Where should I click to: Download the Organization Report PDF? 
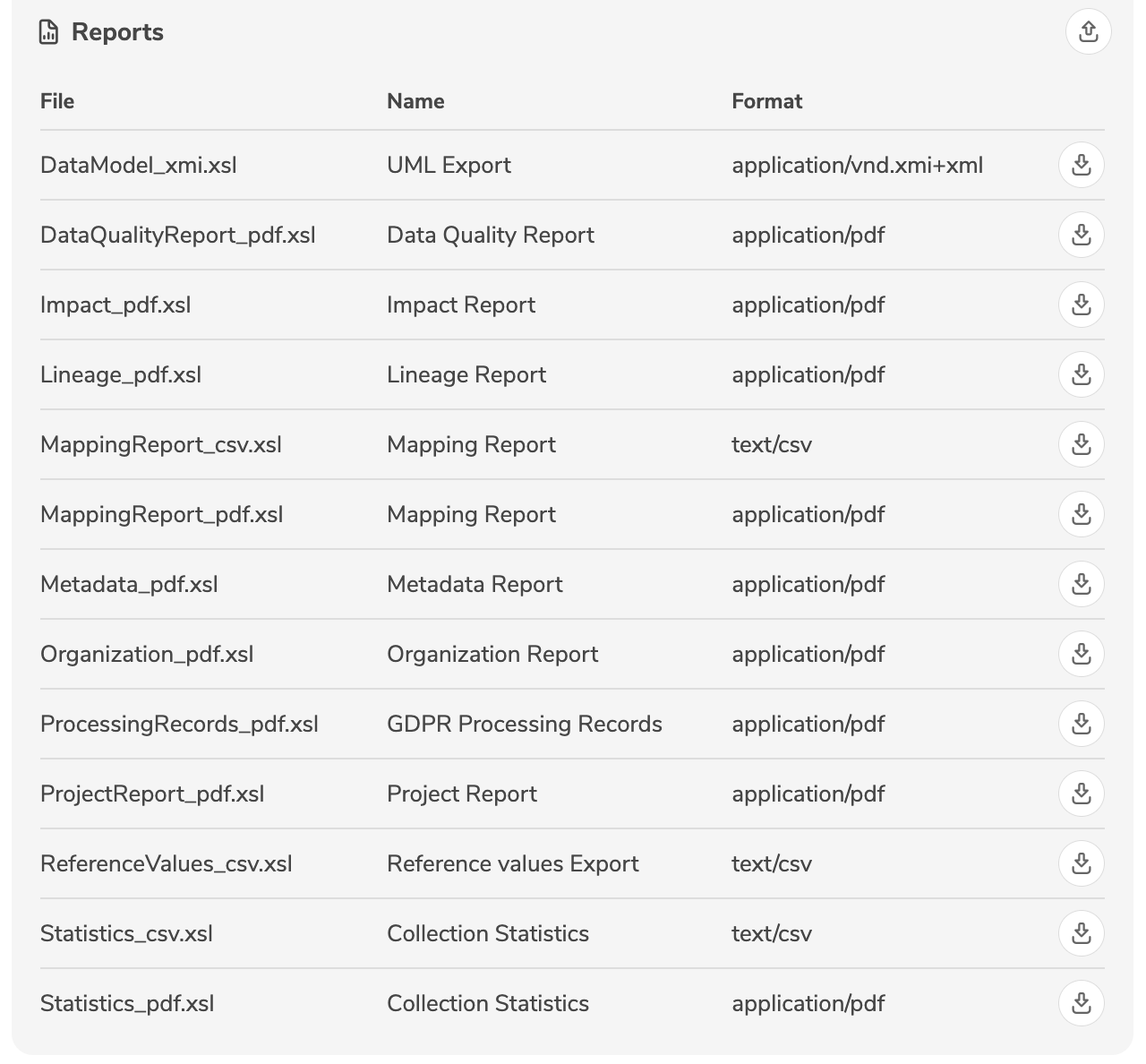(1081, 654)
